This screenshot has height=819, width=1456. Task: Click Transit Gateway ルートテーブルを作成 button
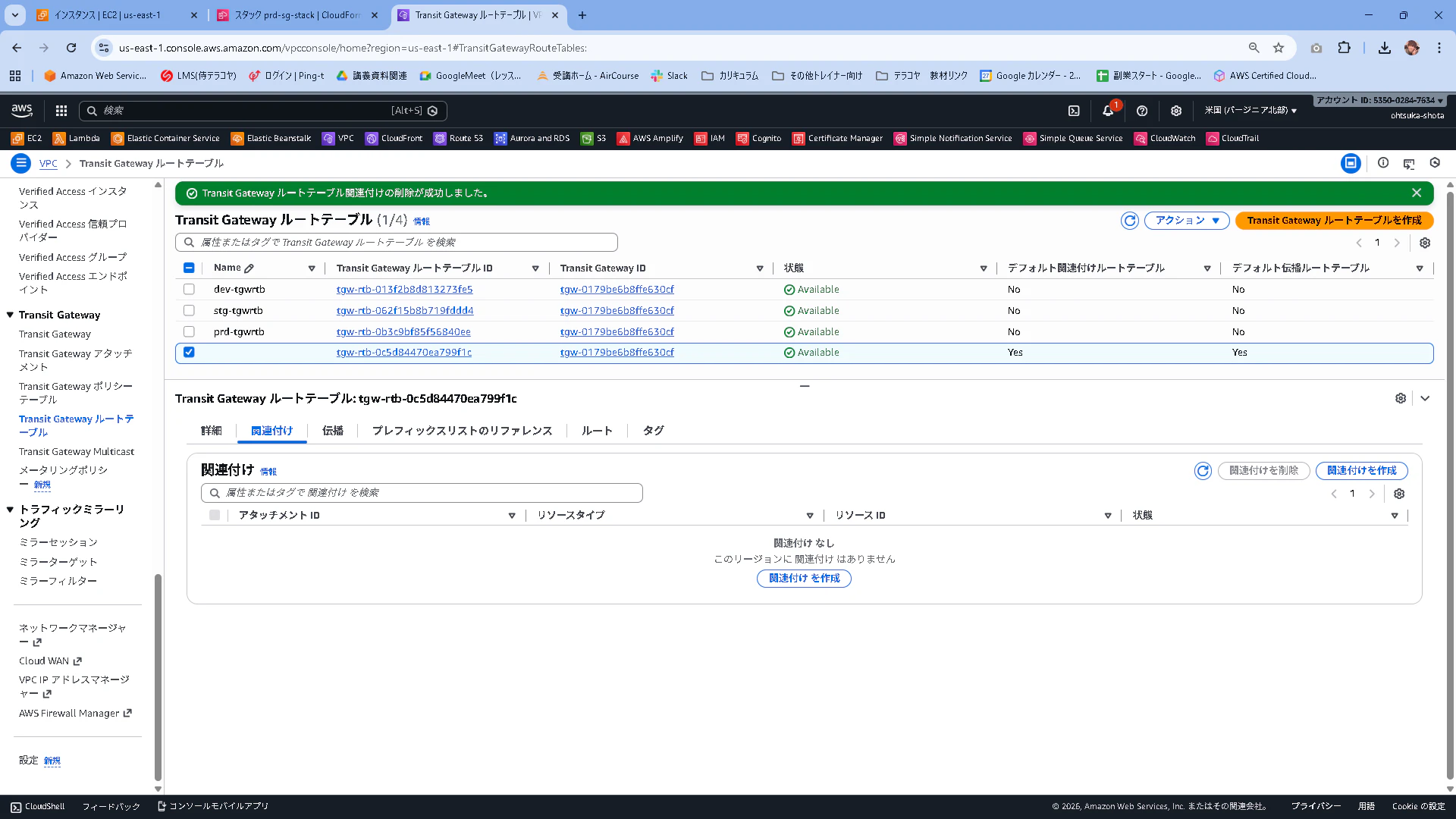[1335, 221]
